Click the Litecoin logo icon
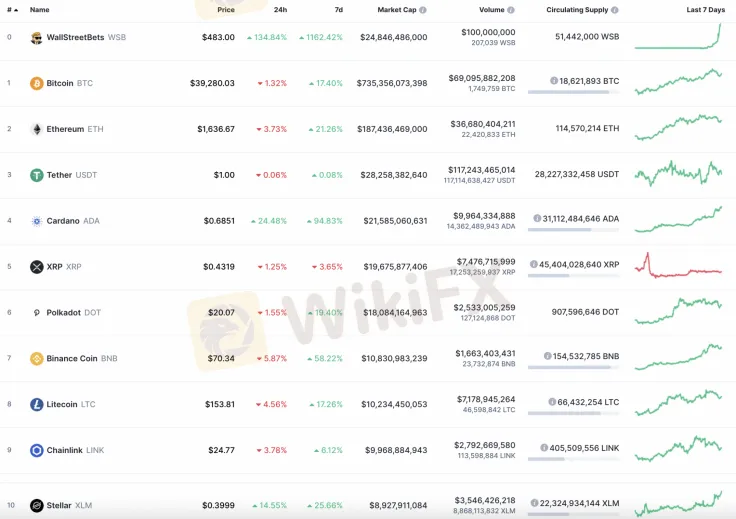Screen dimensions: 736x519 point(37,404)
